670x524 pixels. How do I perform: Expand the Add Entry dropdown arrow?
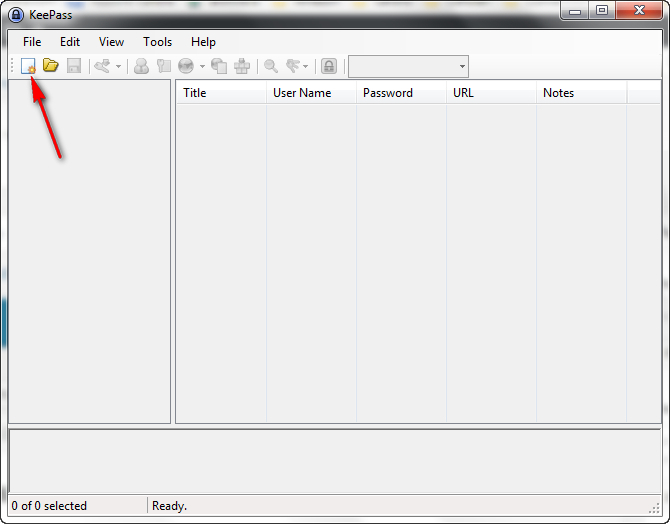[x=118, y=66]
